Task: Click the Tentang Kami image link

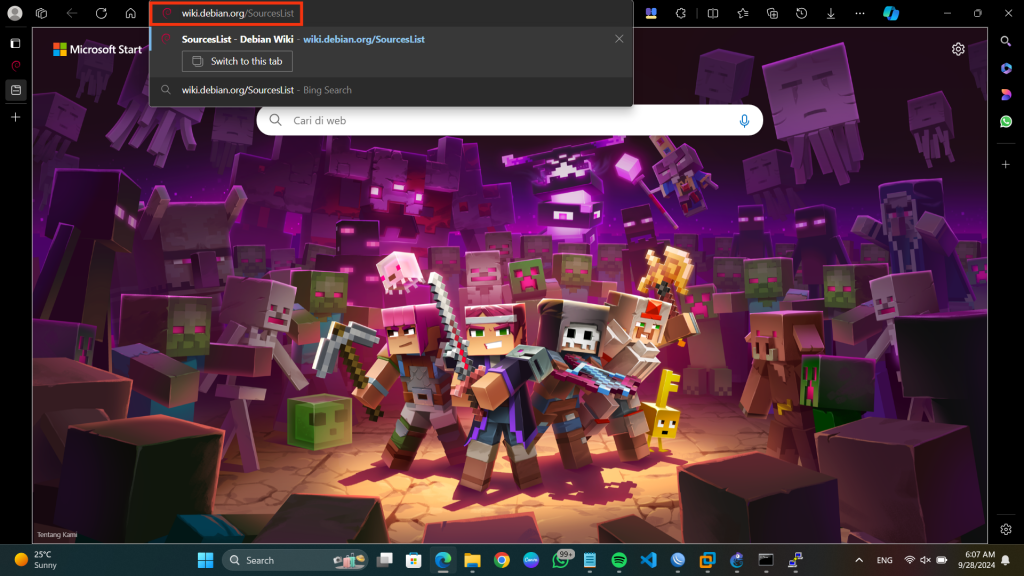Action: [x=57, y=535]
